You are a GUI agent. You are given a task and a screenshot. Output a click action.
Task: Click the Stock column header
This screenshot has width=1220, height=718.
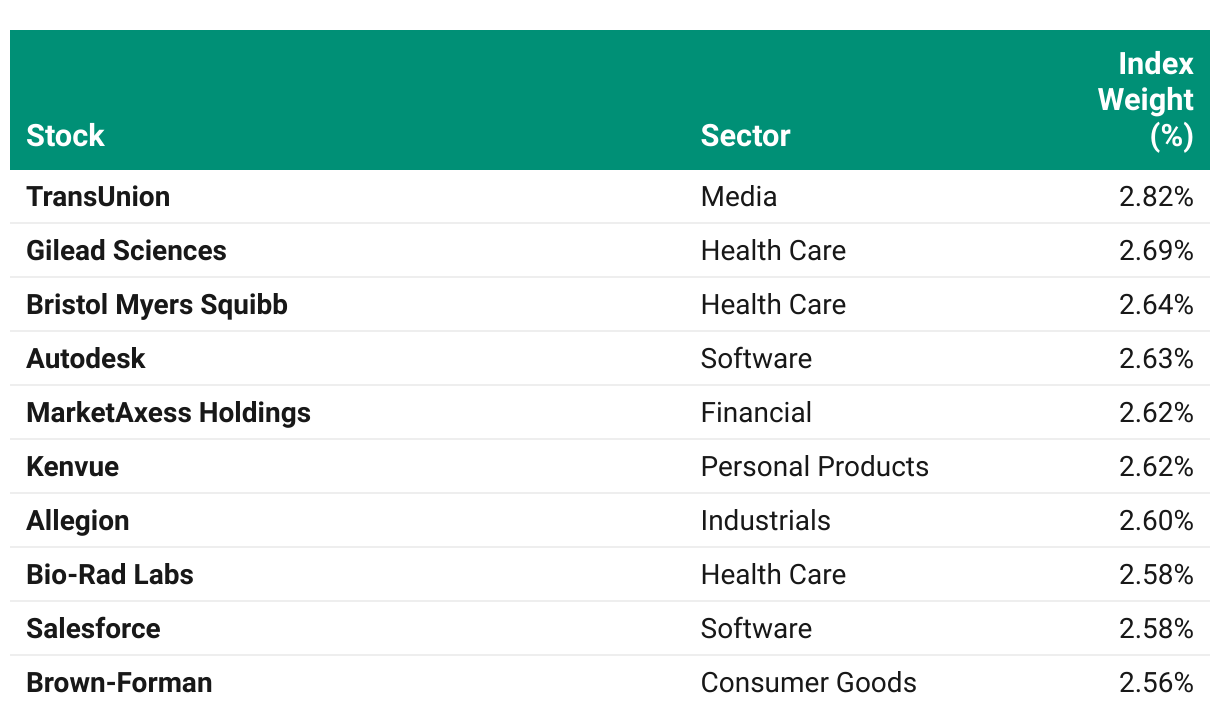(65, 136)
